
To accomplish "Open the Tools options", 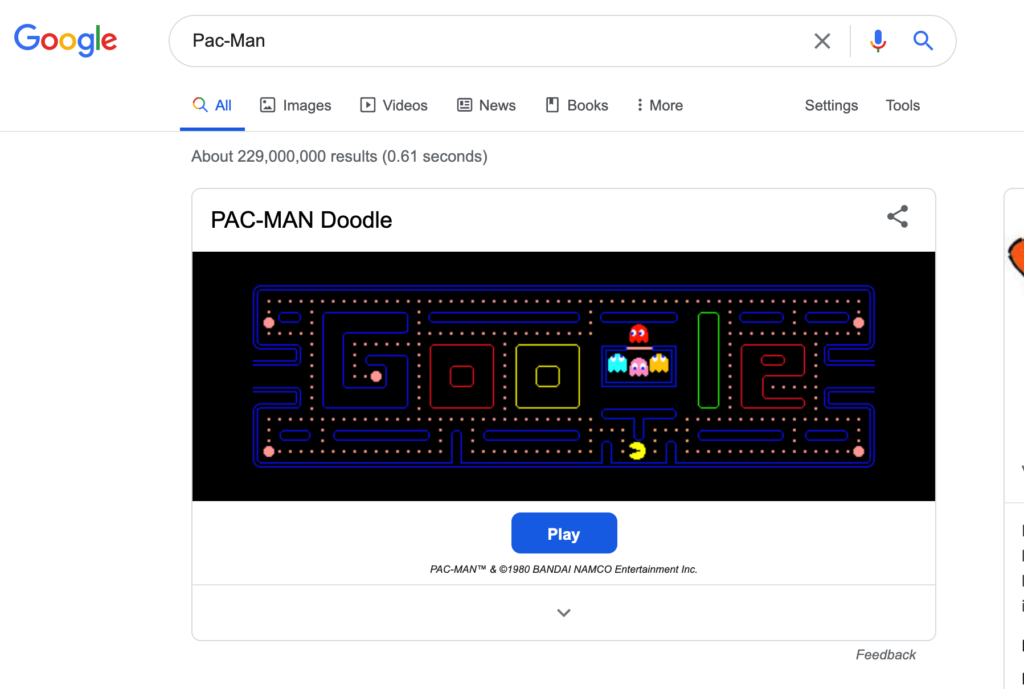I will [x=903, y=105].
